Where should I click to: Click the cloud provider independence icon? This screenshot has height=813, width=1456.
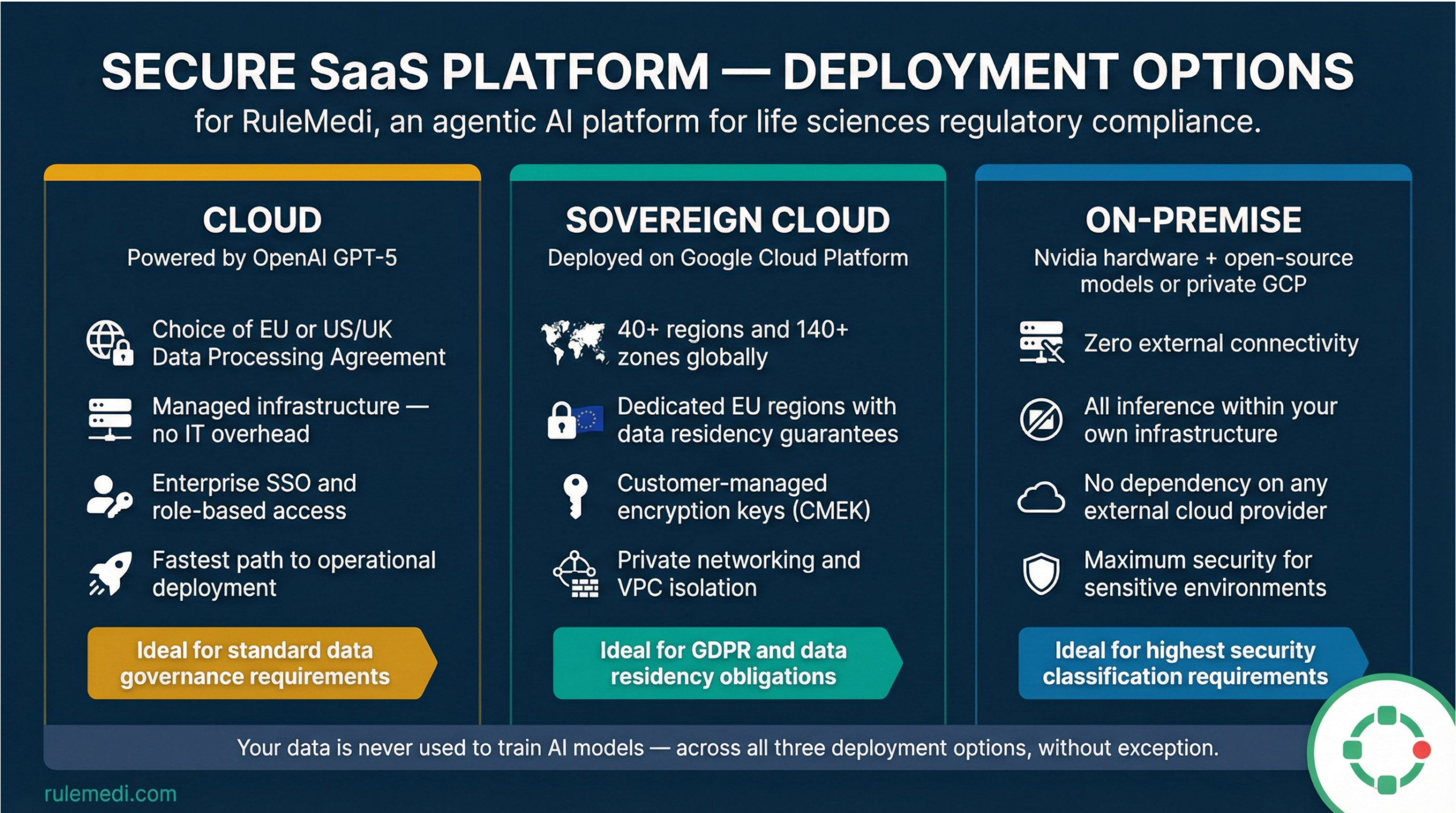(x=1041, y=497)
